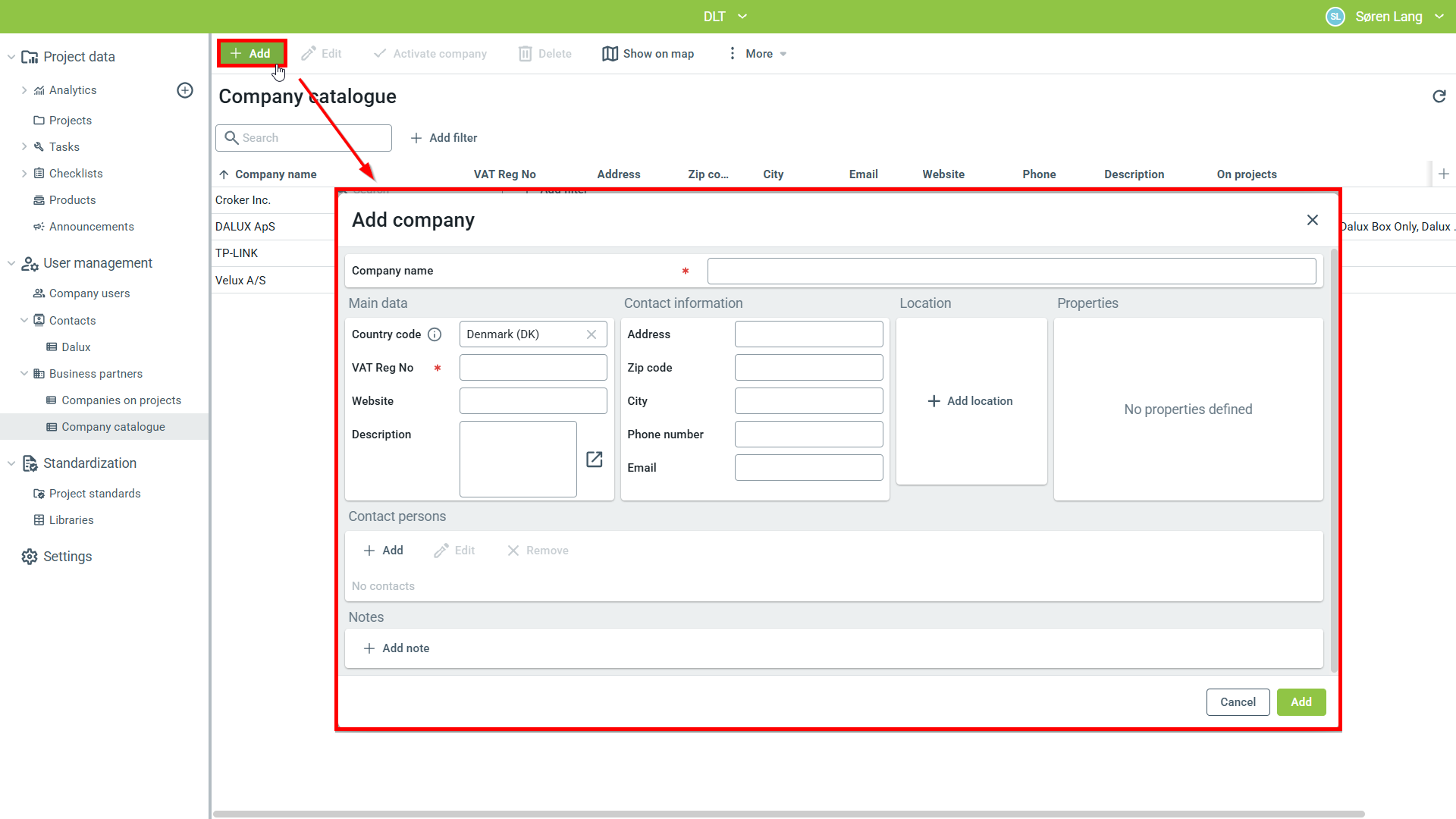Viewport: 1456px width, 819px height.
Task: Expand the Tasks tree item
Action: point(24,146)
